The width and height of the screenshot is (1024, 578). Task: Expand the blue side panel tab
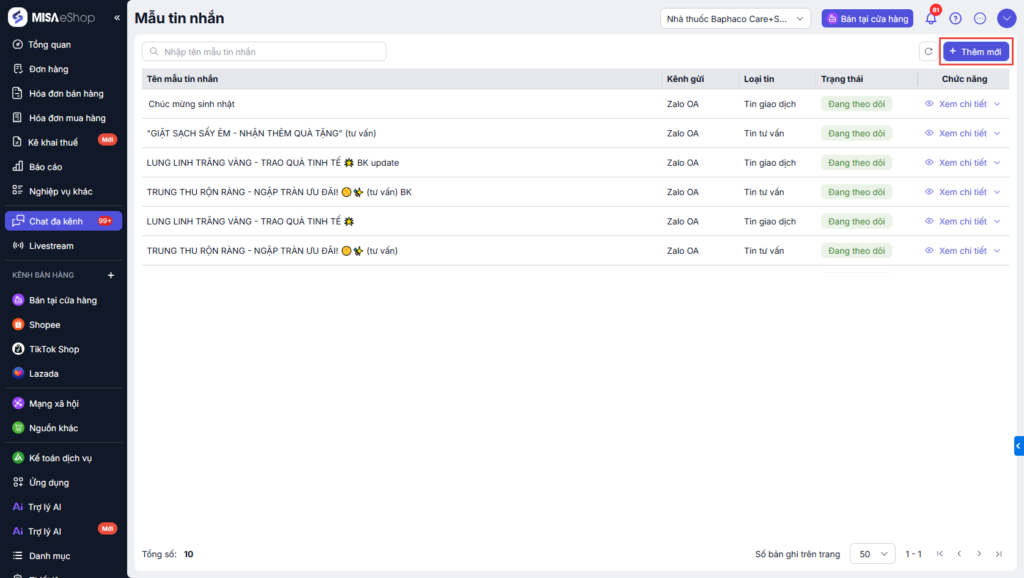(x=1019, y=446)
